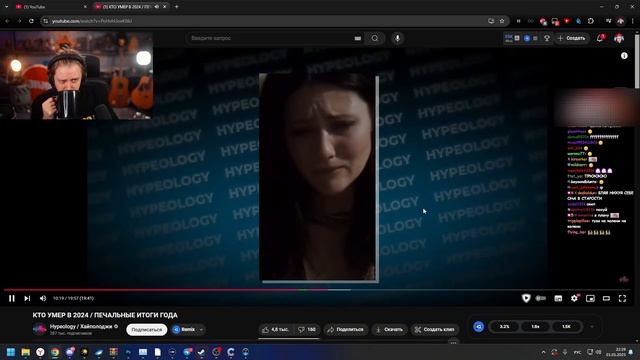Click the Скачать download button
This screenshot has width=640, height=360.
point(389,329)
